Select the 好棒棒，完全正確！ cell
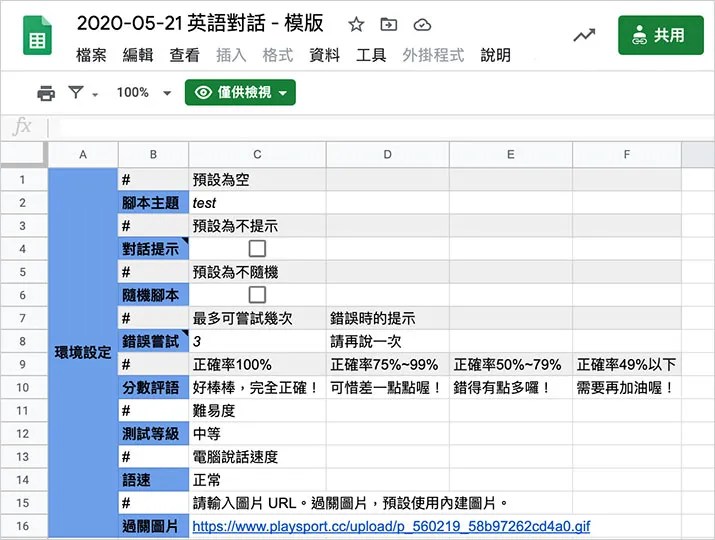The height and width of the screenshot is (540, 715). [x=257, y=388]
